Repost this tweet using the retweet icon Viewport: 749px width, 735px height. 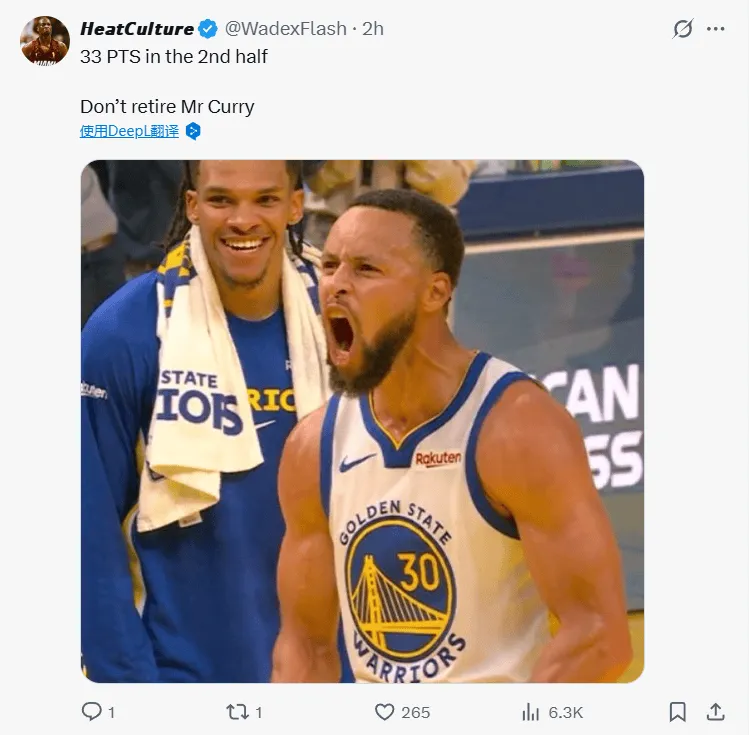pyautogui.click(x=237, y=712)
